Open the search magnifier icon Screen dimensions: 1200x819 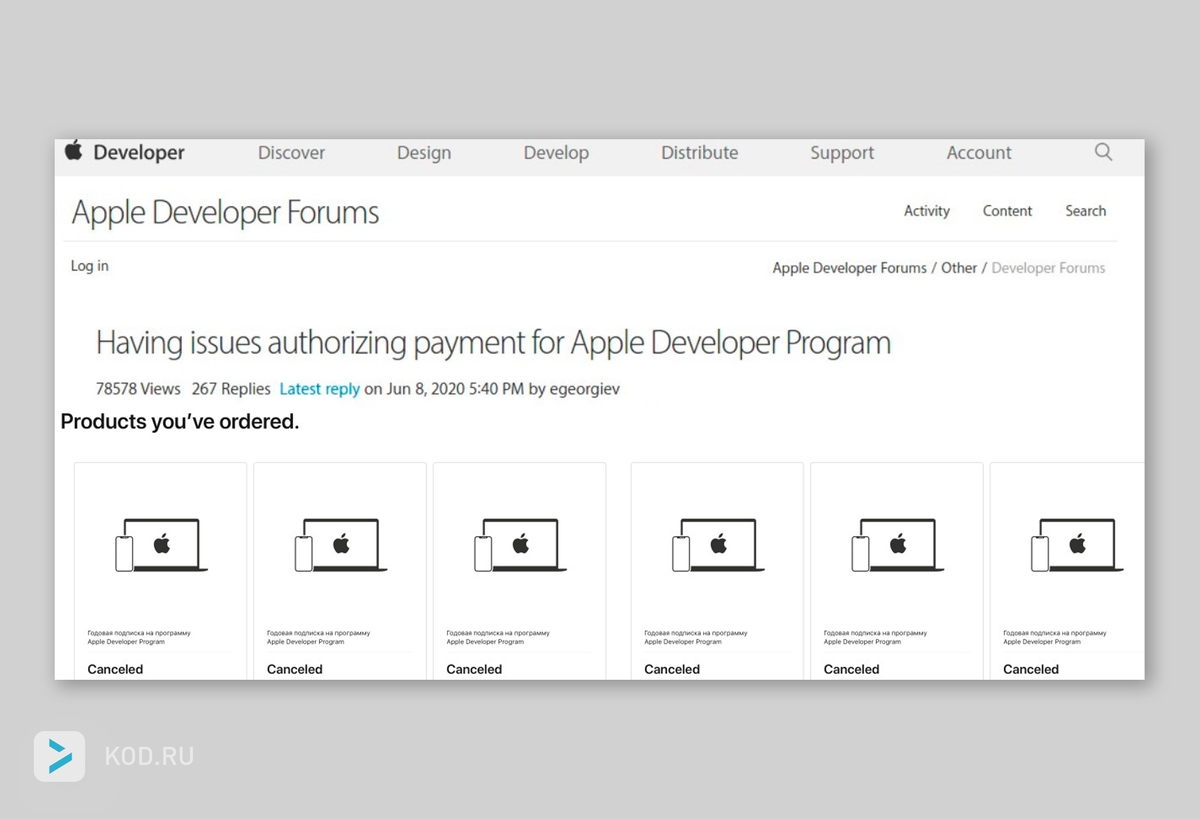click(1103, 152)
